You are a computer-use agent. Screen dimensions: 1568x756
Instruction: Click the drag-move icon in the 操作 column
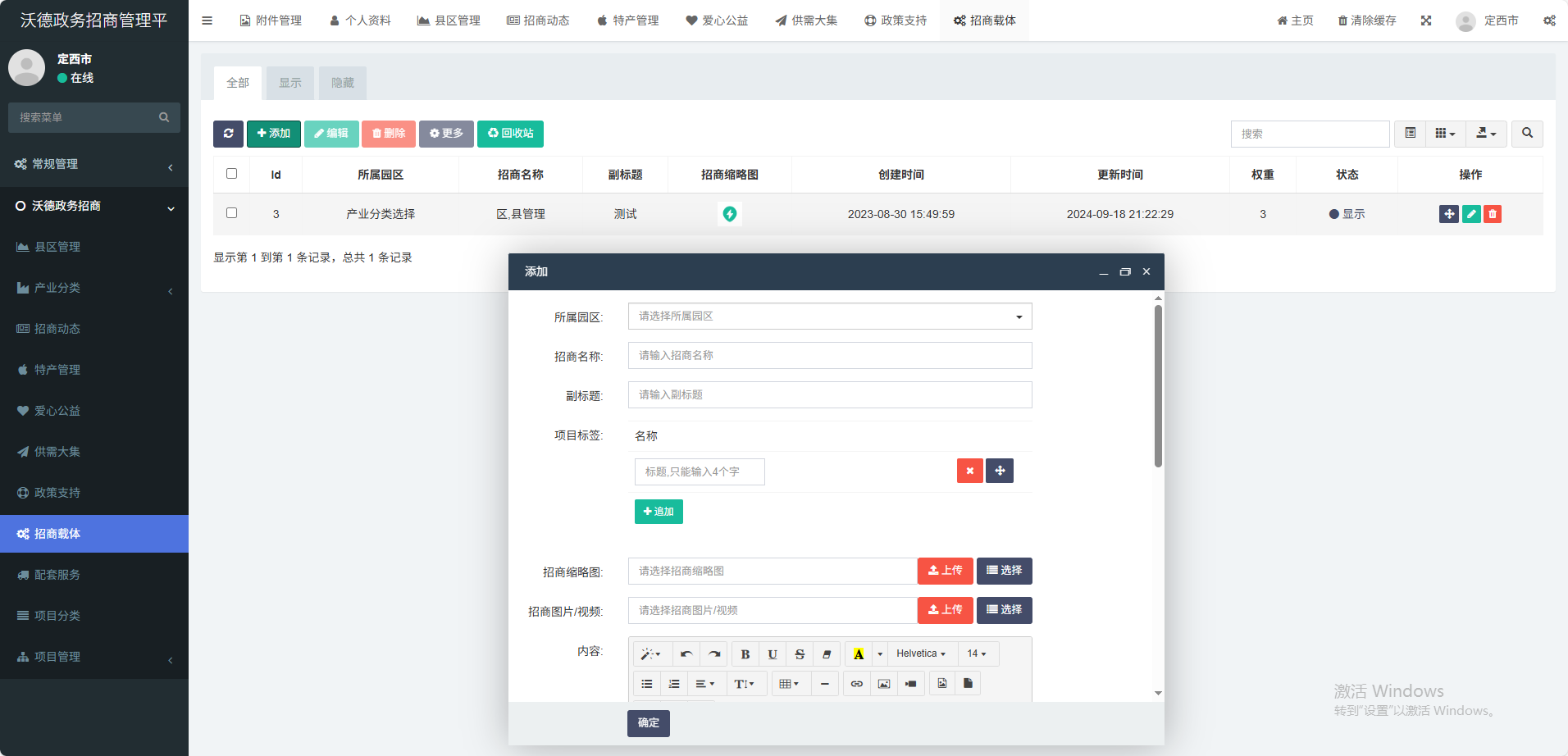(1449, 214)
